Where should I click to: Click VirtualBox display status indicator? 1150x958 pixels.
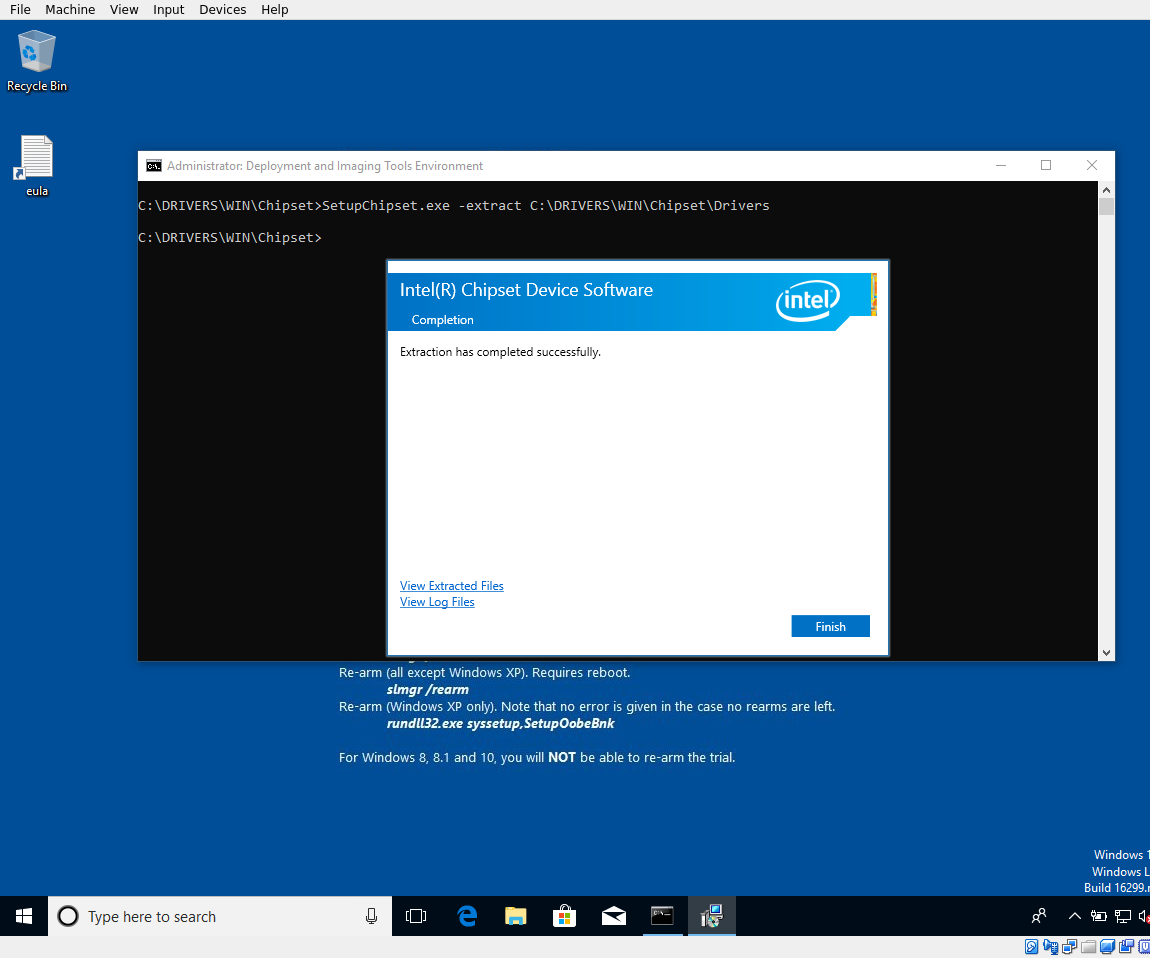pos(1107,946)
